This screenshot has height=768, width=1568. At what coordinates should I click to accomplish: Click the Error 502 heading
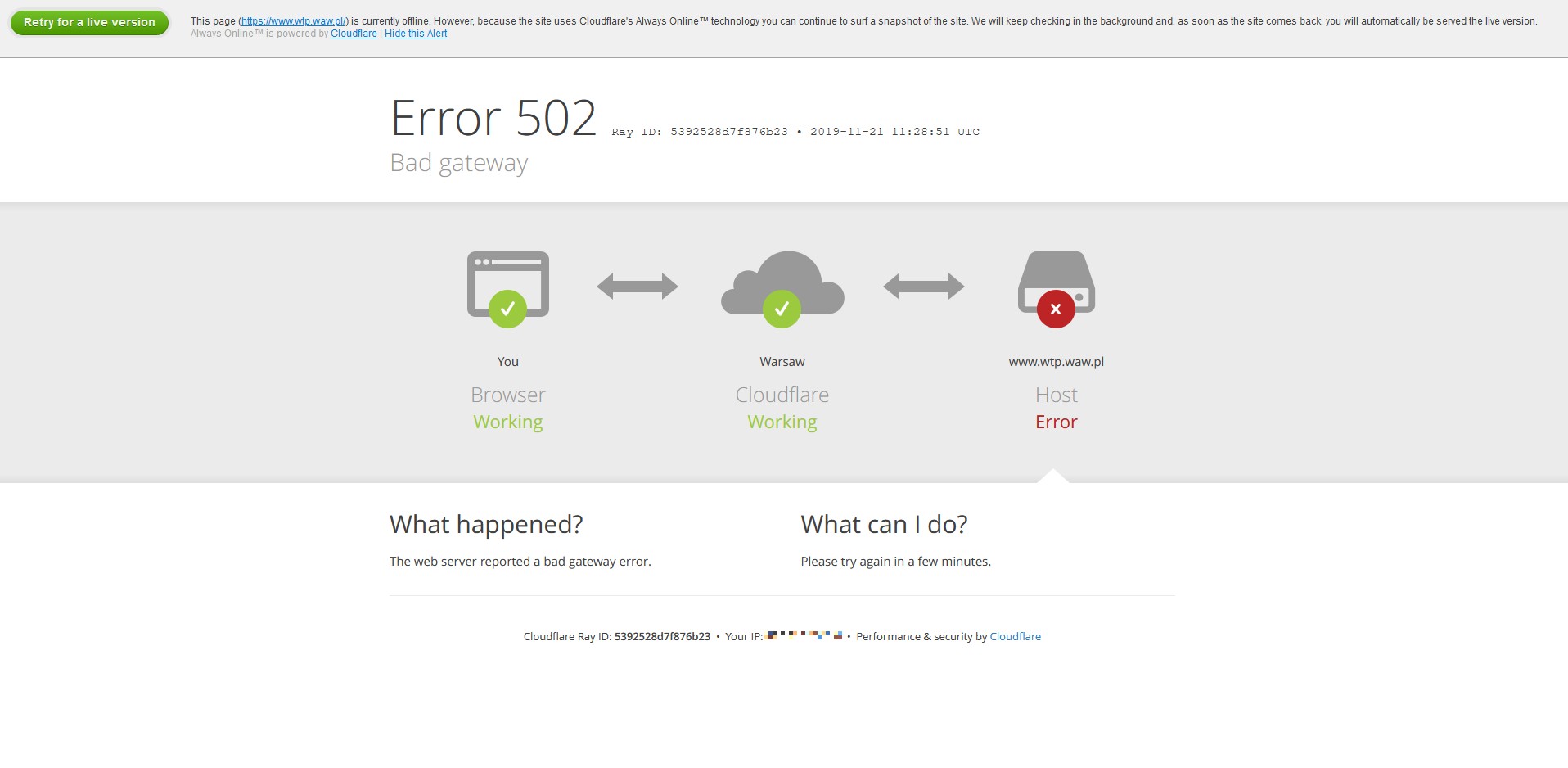(493, 118)
